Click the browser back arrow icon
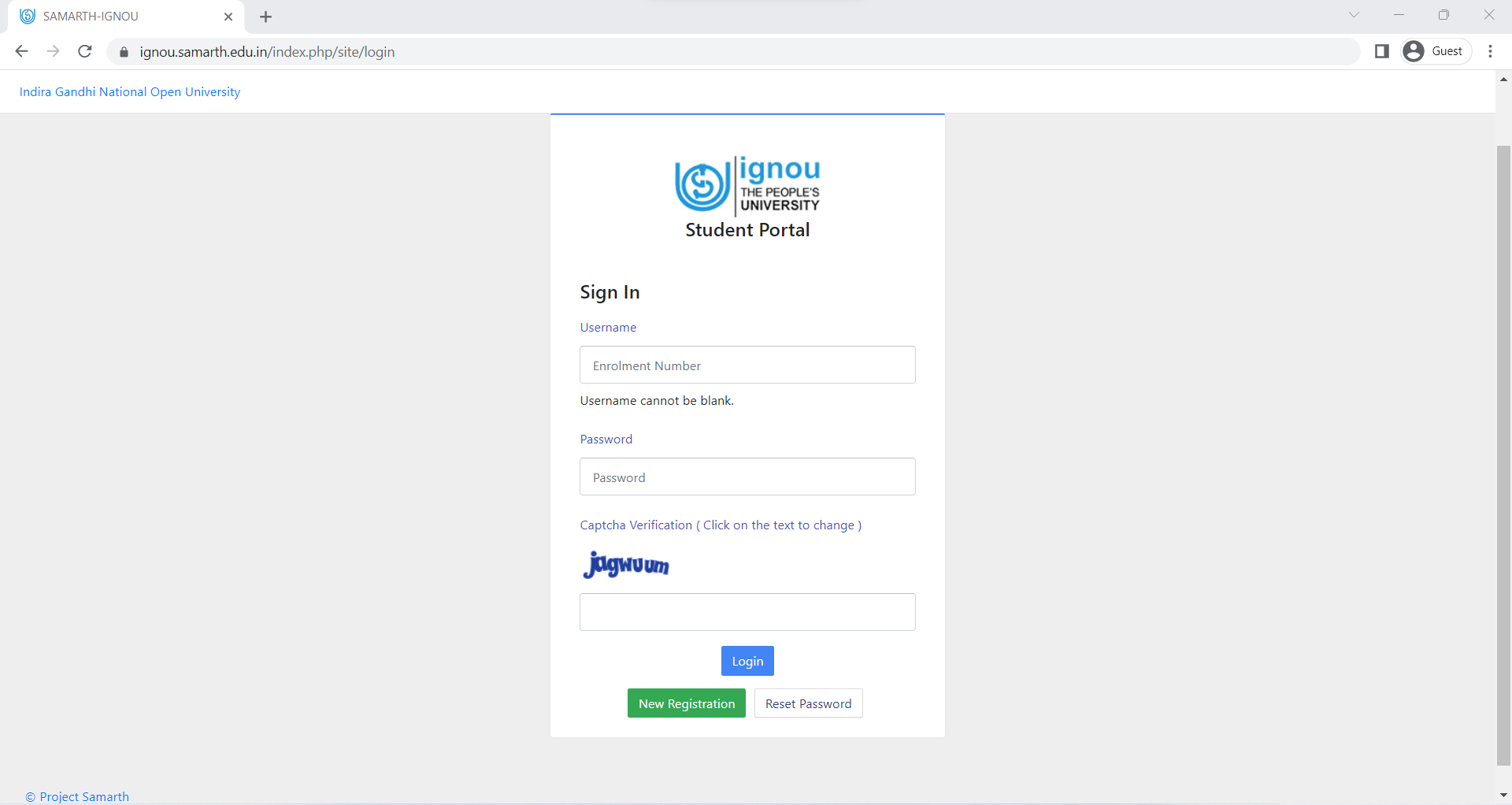1512x805 pixels. [x=22, y=51]
